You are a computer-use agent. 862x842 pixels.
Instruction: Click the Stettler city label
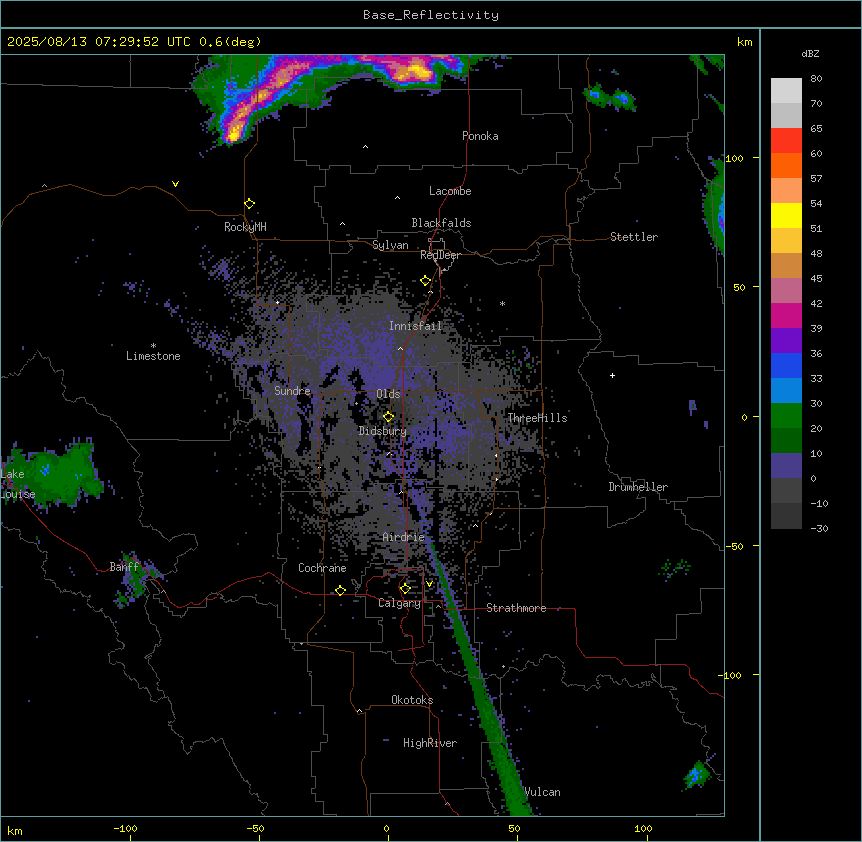(x=634, y=237)
